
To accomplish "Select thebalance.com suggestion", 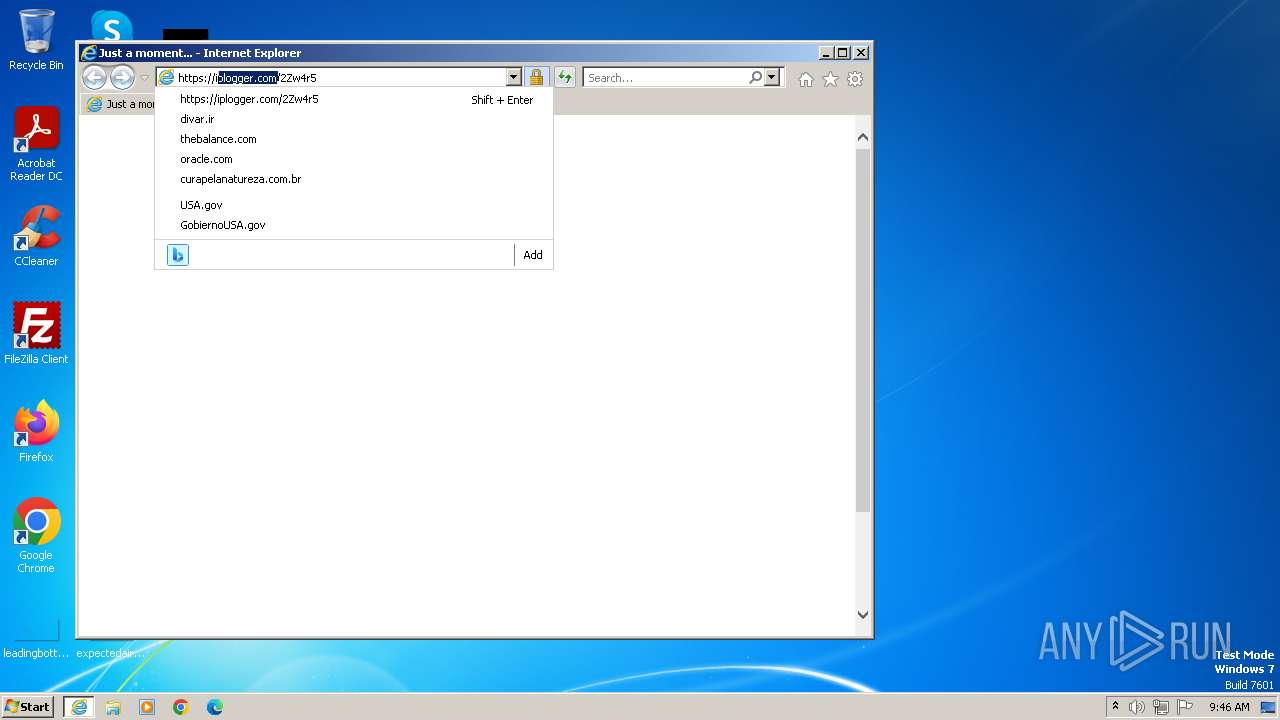I will 354,139.
